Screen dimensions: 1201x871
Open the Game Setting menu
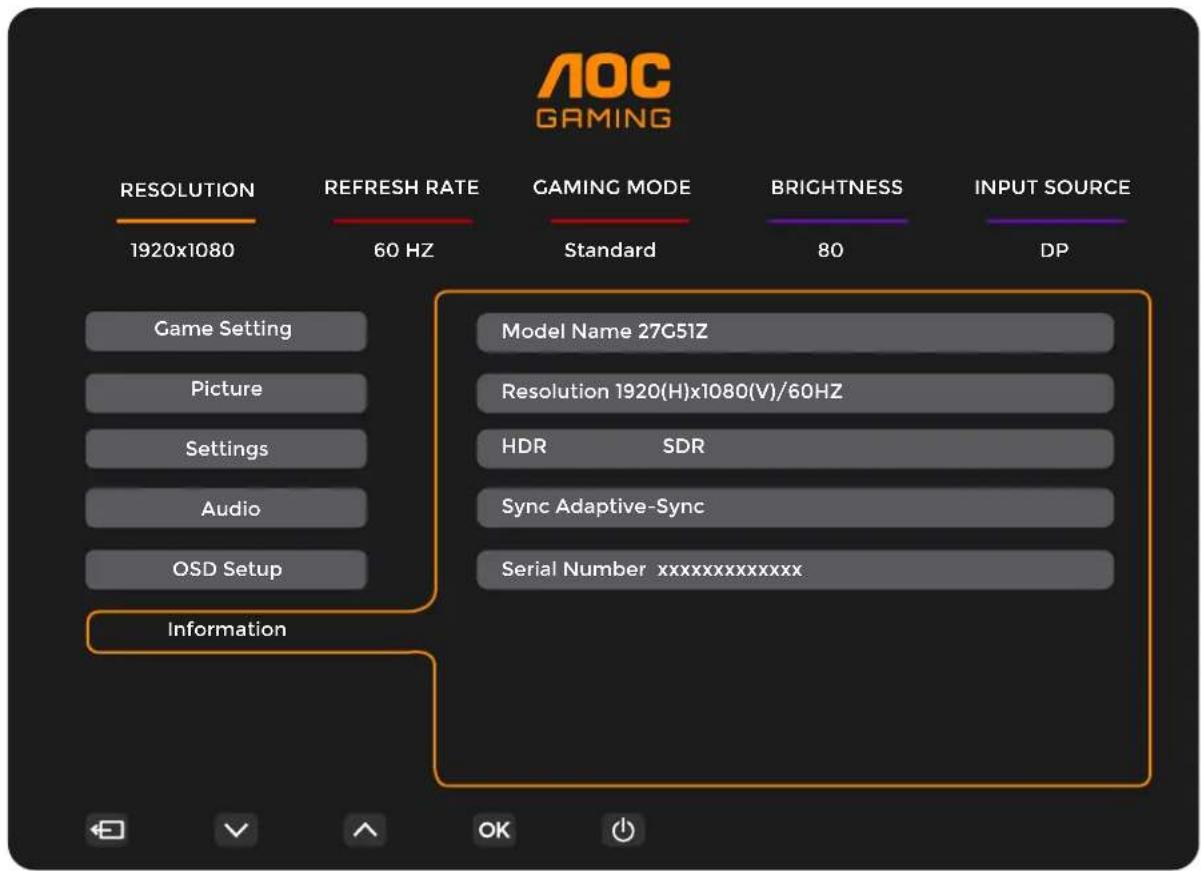(226, 330)
